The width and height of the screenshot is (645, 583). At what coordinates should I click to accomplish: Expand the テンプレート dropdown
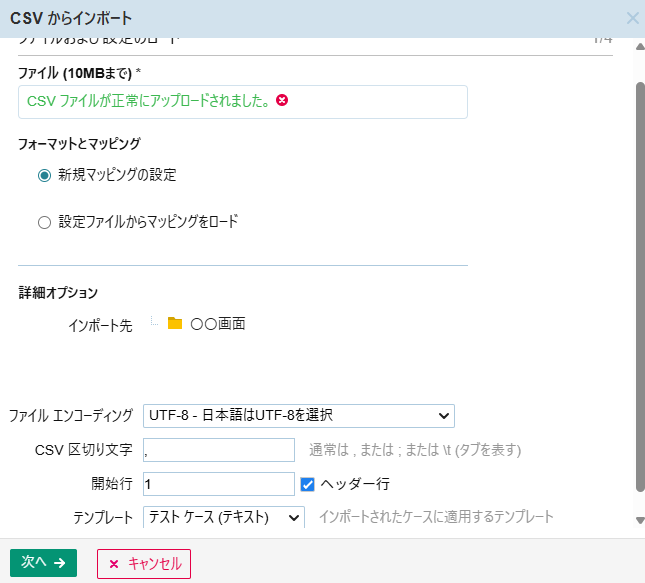click(224, 517)
